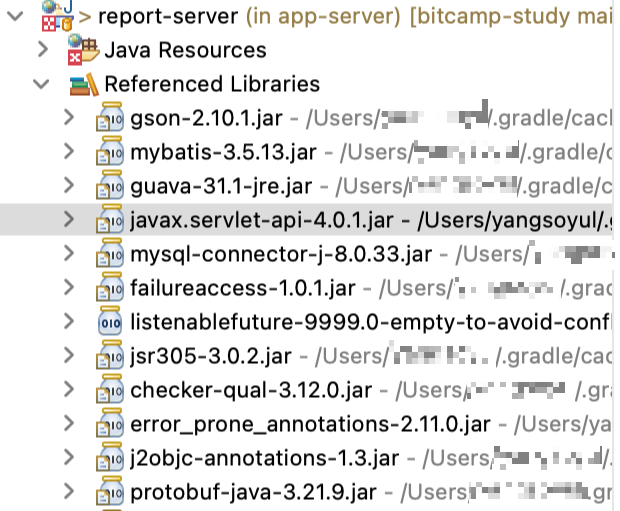The width and height of the screenshot is (620, 511).
Task: Click the guava-31.1-jre.jar jar icon
Action: tap(110, 185)
